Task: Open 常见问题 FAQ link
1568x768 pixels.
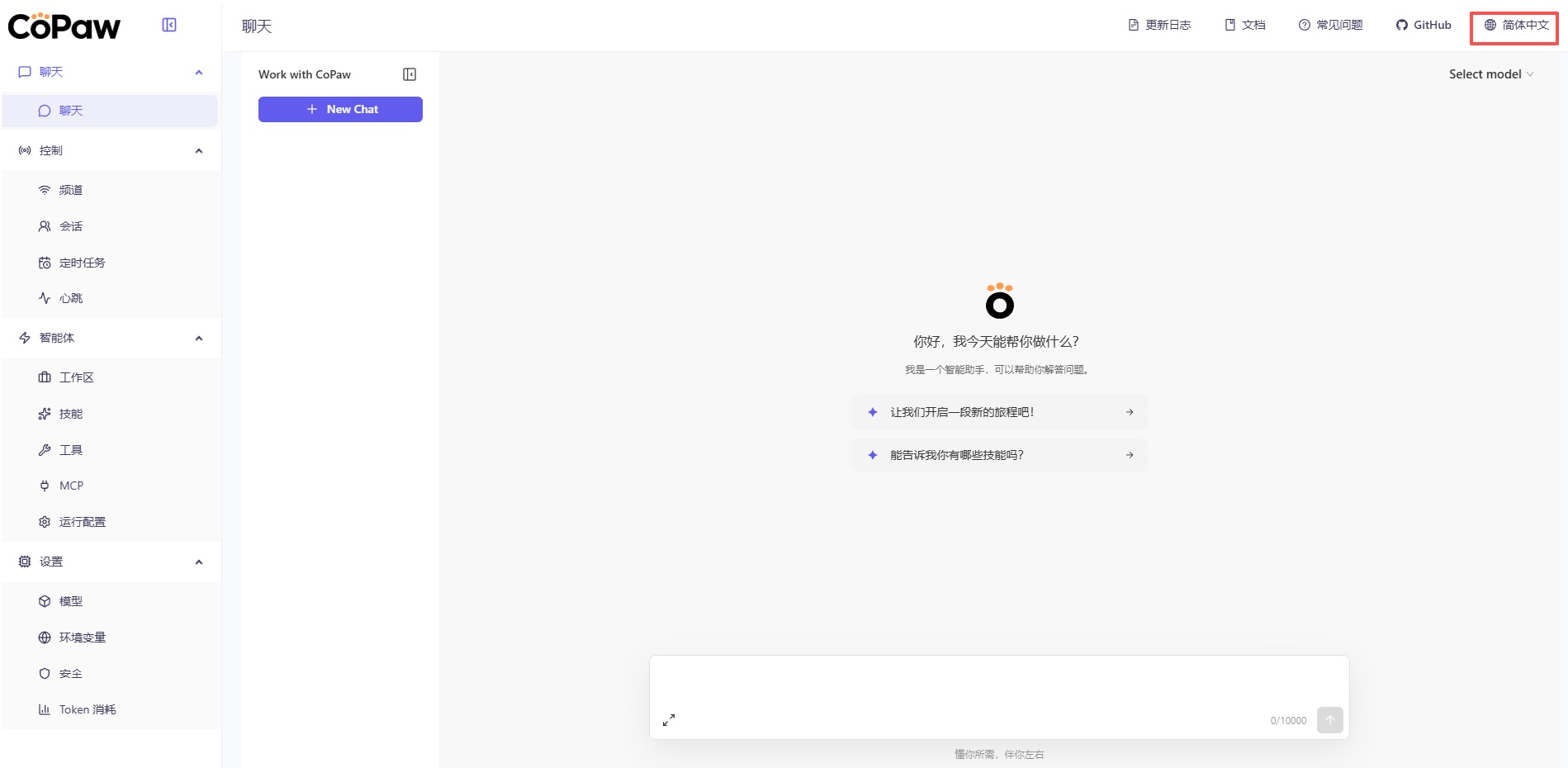Action: pos(1330,26)
